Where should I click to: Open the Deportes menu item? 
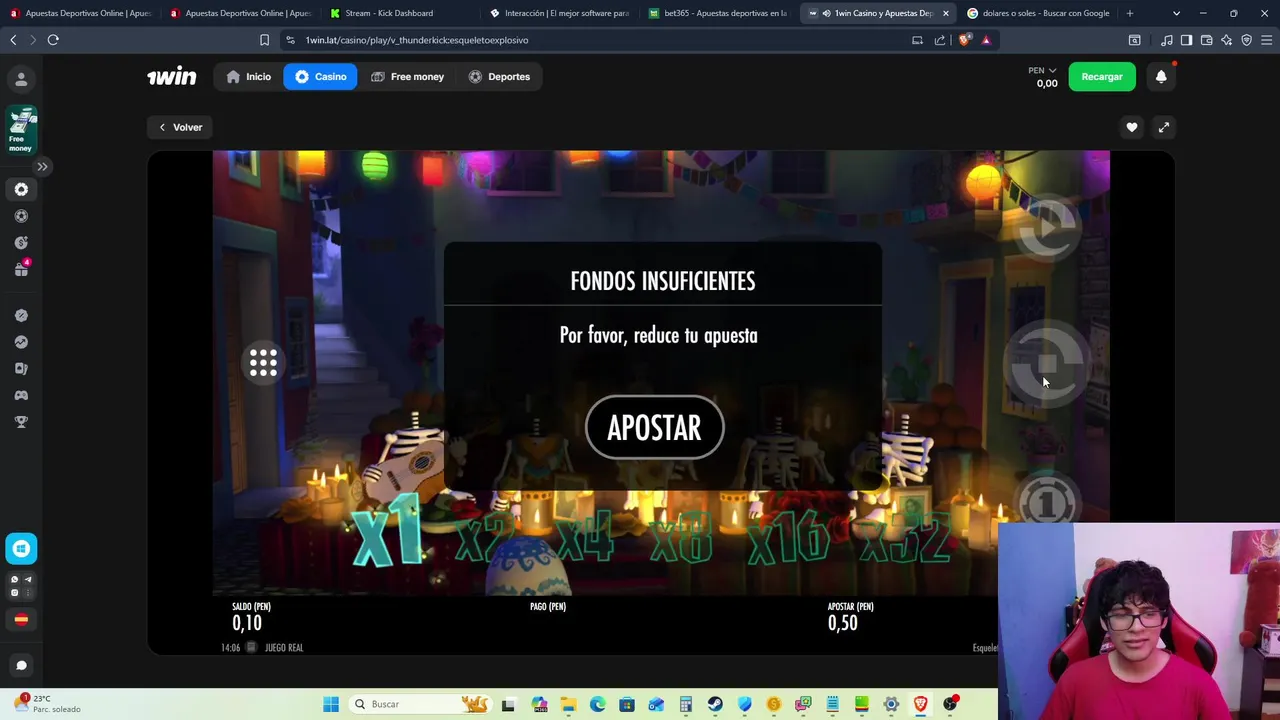pyautogui.click(x=500, y=77)
